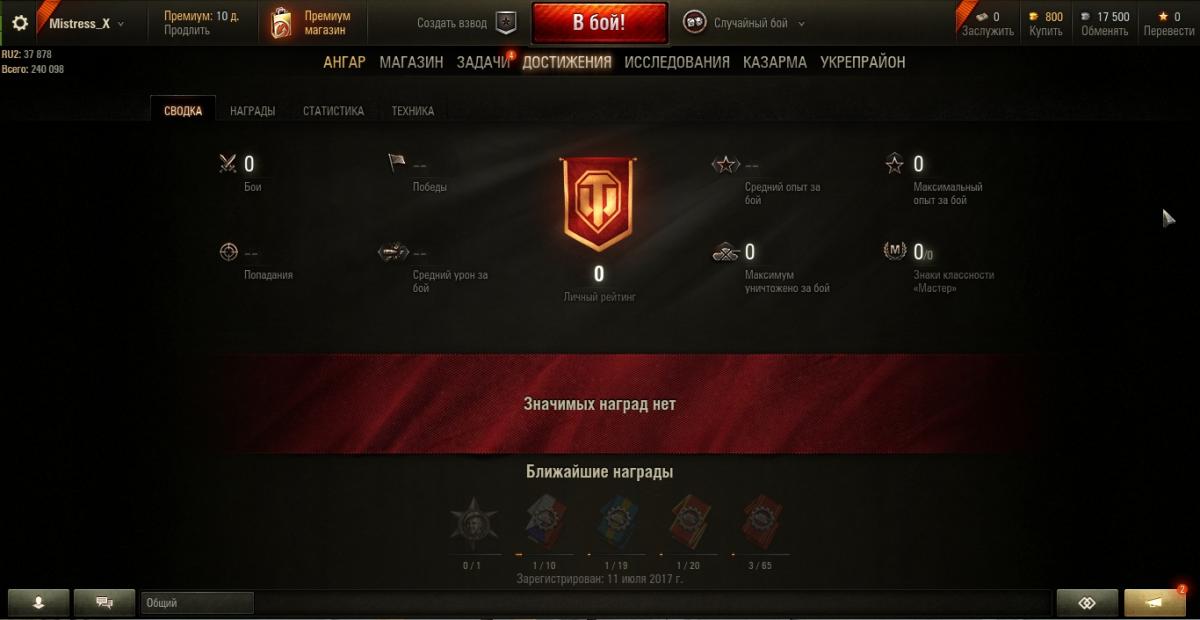
Task: Start battle with the В бой! button
Action: pos(599,24)
